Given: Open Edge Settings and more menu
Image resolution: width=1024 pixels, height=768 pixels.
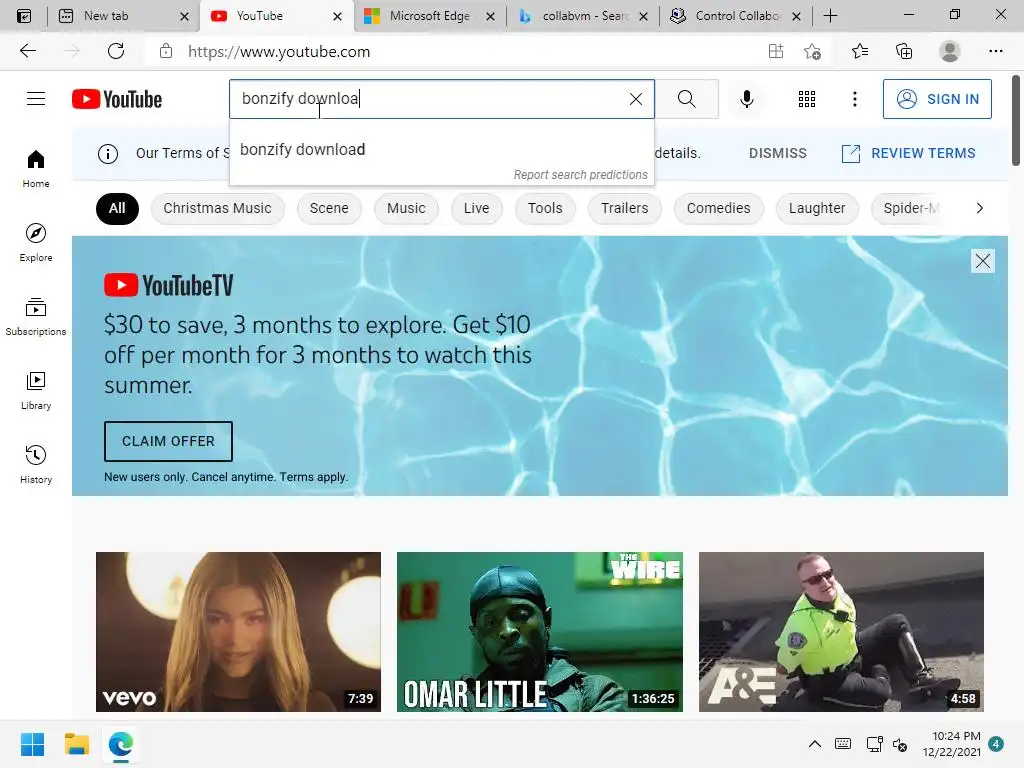Looking at the screenshot, I should [x=995, y=51].
